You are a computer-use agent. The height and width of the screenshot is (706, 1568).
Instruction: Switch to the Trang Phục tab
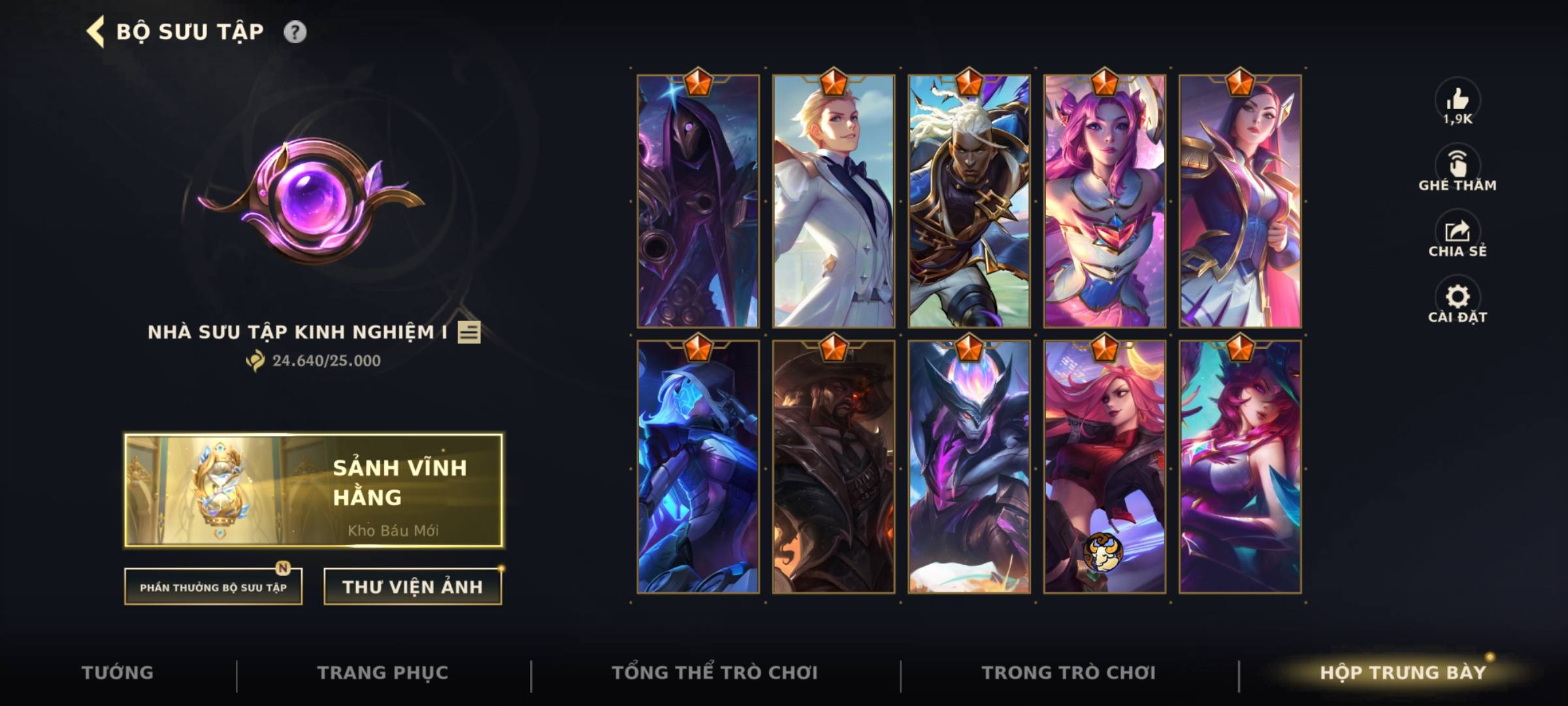point(383,673)
